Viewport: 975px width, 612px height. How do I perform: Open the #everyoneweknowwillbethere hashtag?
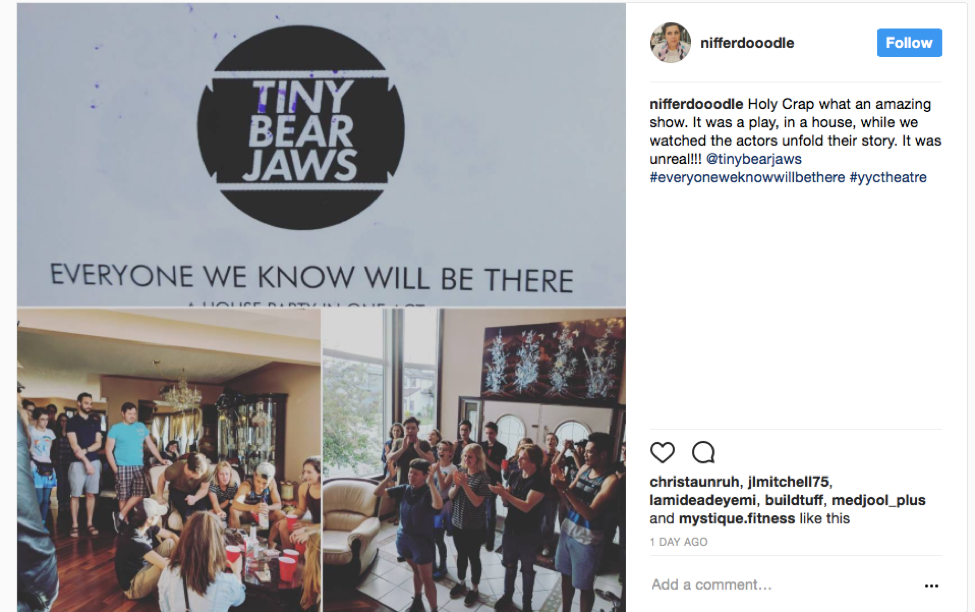(747, 177)
